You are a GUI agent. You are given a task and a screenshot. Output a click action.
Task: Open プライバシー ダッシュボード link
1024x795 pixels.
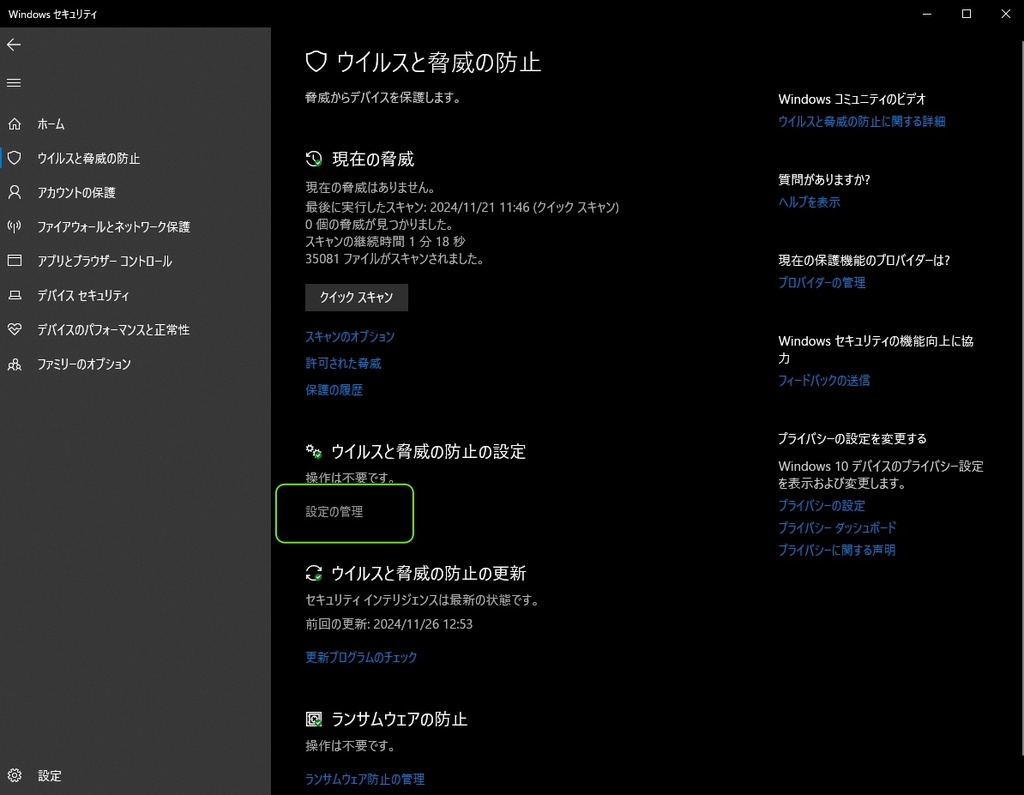(x=837, y=528)
